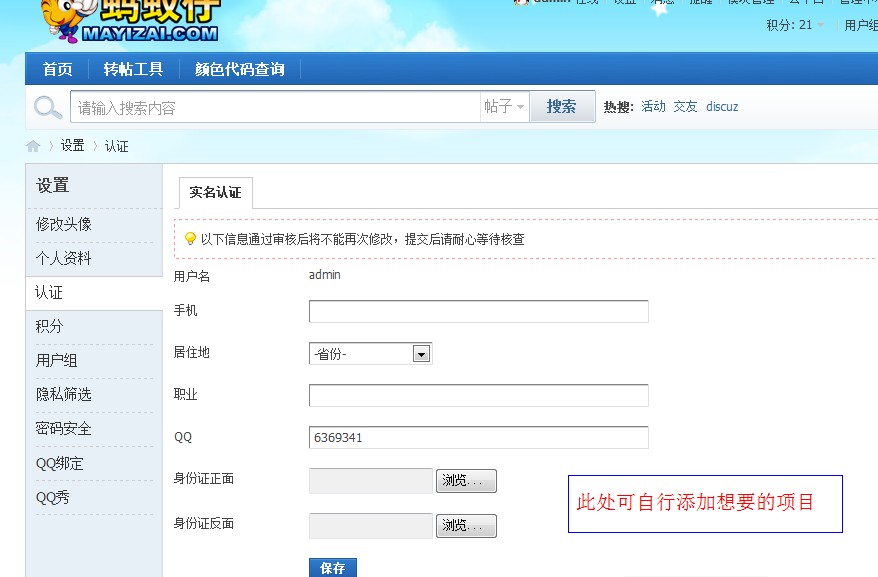Click the 职业 input field
The height and width of the screenshot is (577, 878).
(x=479, y=395)
